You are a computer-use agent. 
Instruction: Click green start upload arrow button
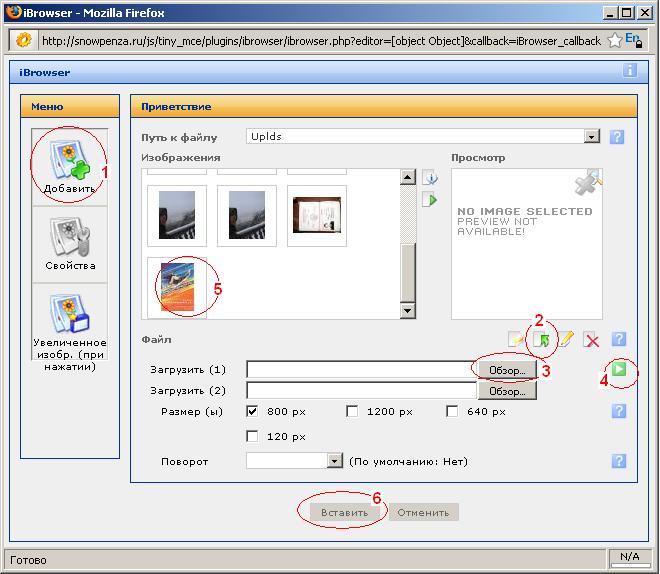click(619, 369)
